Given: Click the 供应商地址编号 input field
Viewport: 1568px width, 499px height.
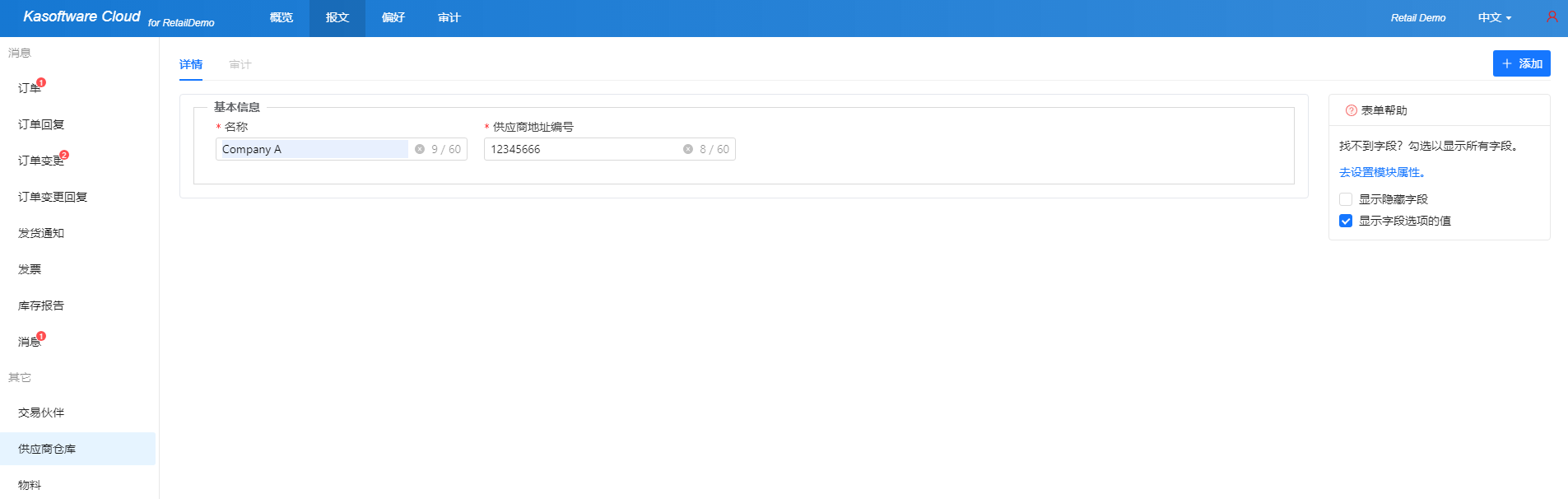Looking at the screenshot, I should [581, 149].
